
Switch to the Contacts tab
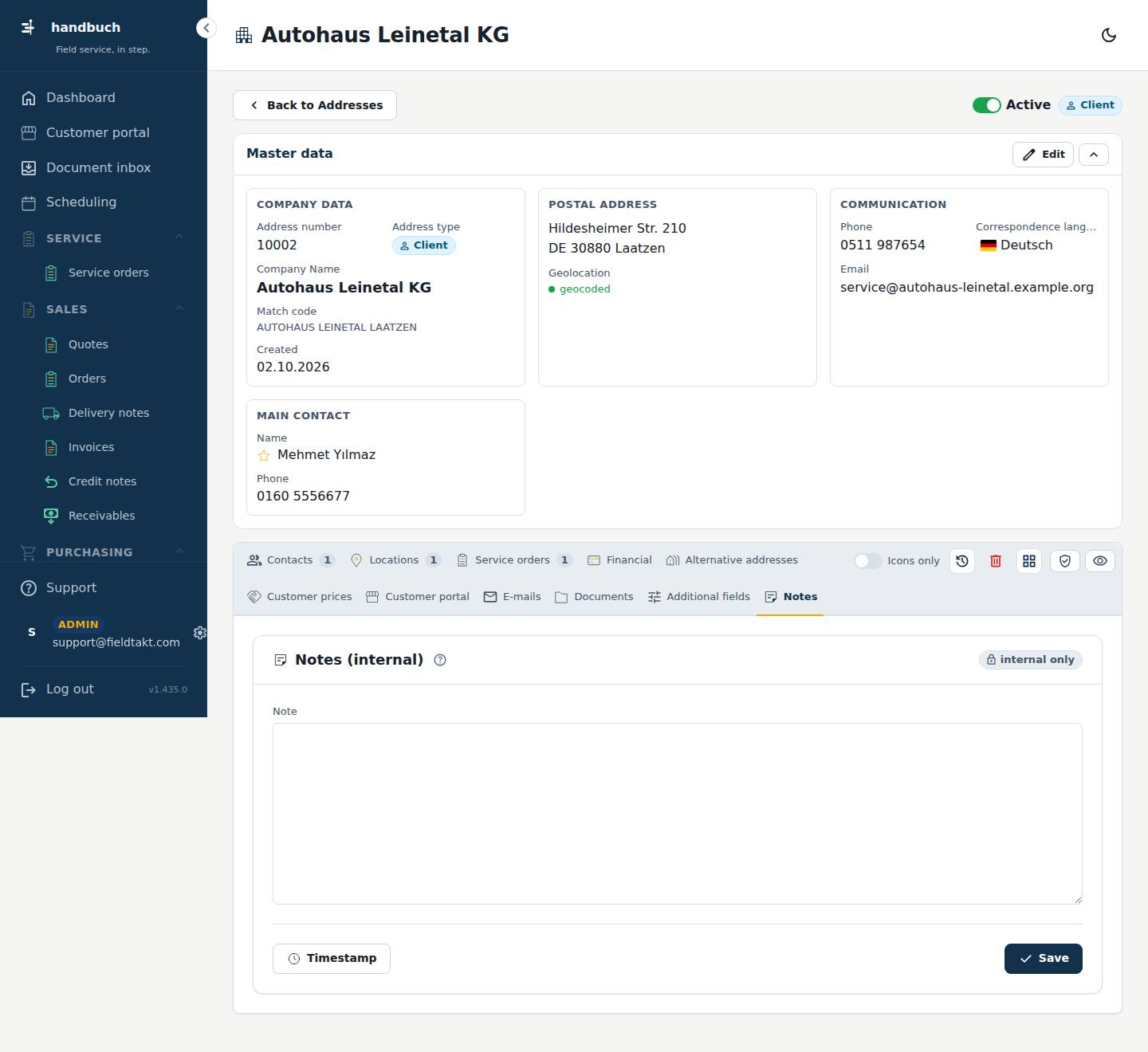tap(290, 560)
